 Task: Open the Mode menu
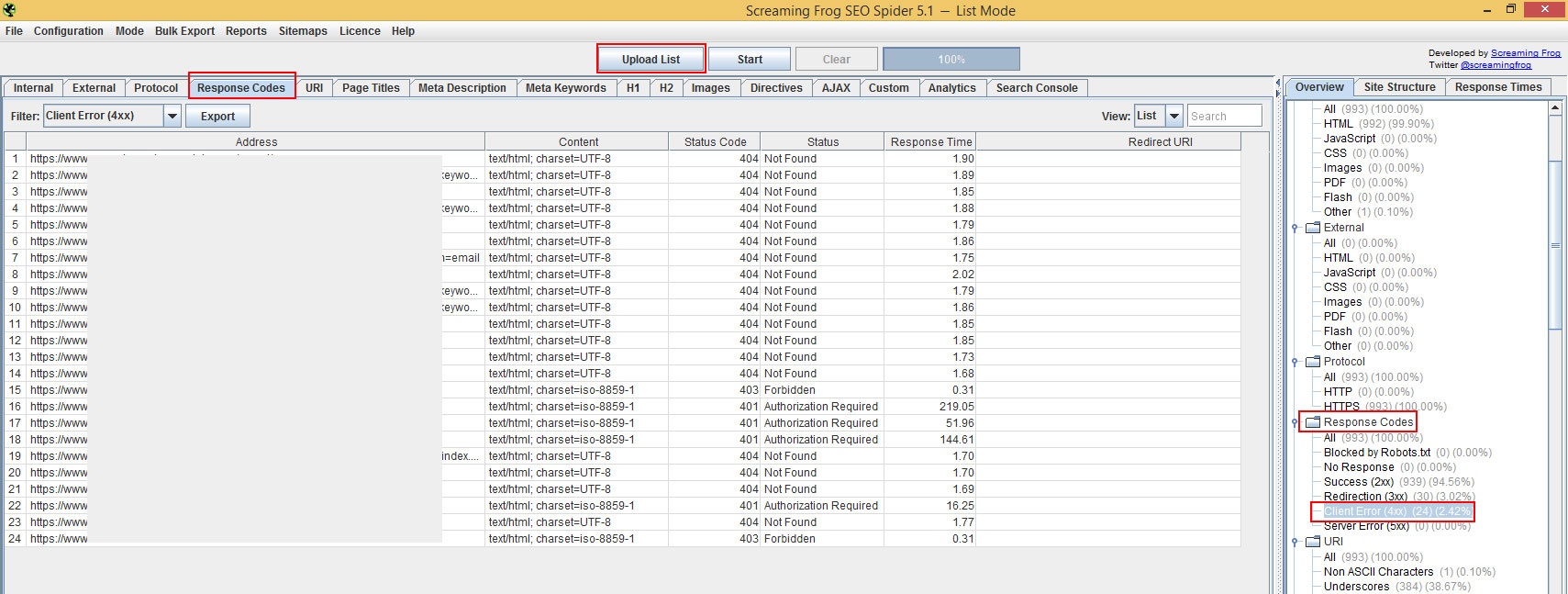[x=129, y=31]
